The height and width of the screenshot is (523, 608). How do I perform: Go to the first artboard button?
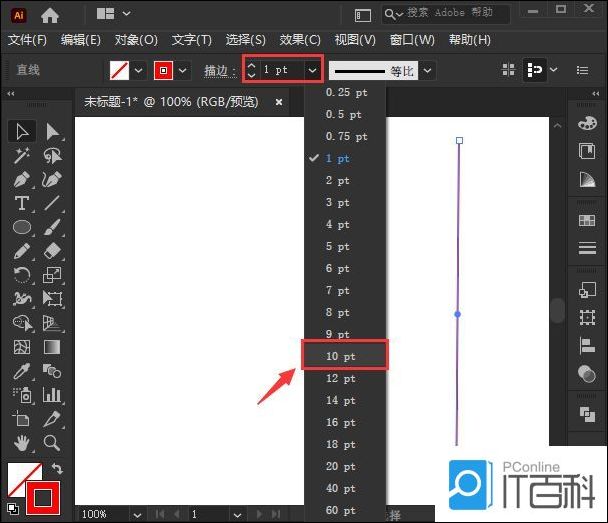[159, 515]
